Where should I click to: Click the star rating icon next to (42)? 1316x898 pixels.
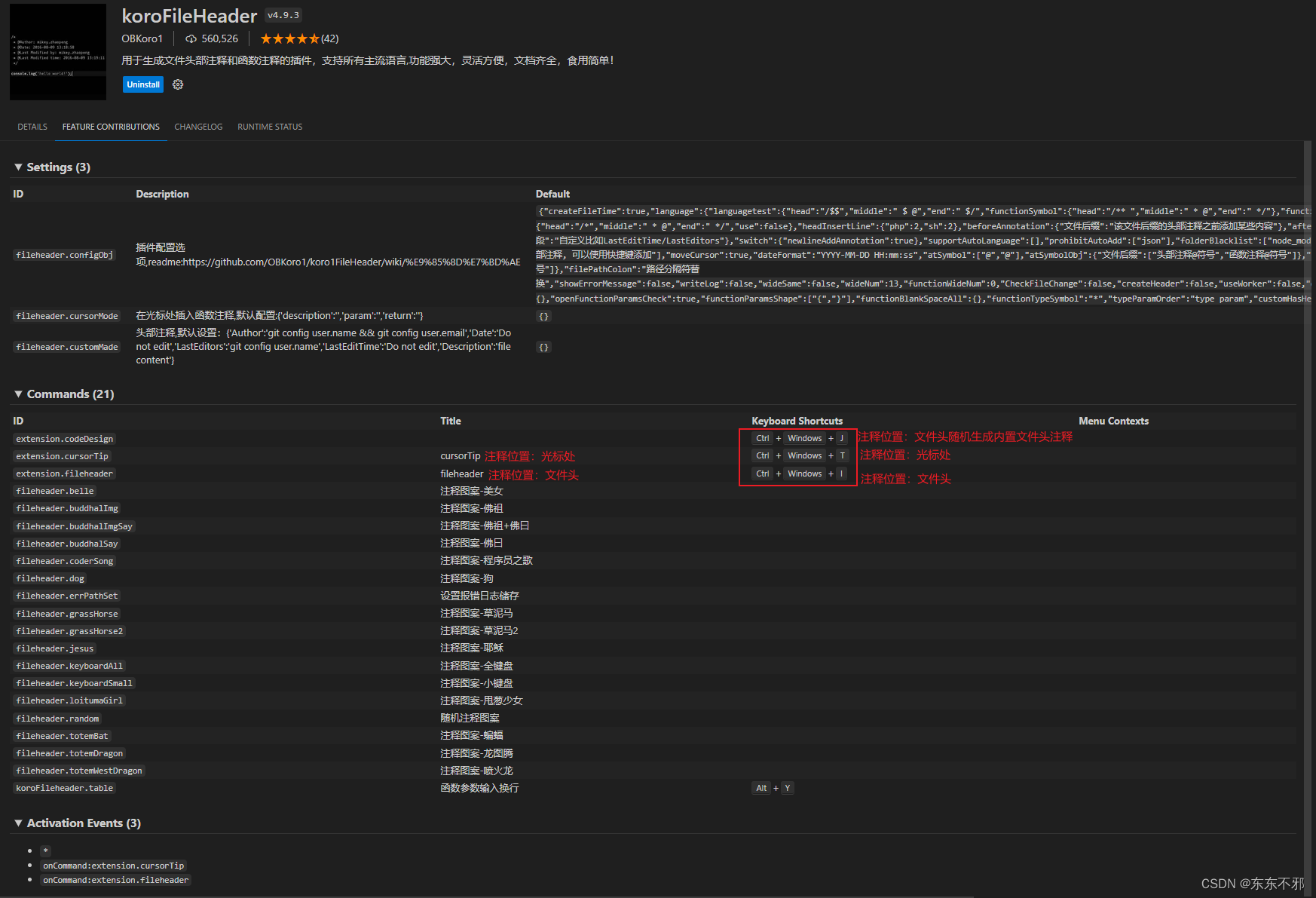click(289, 38)
